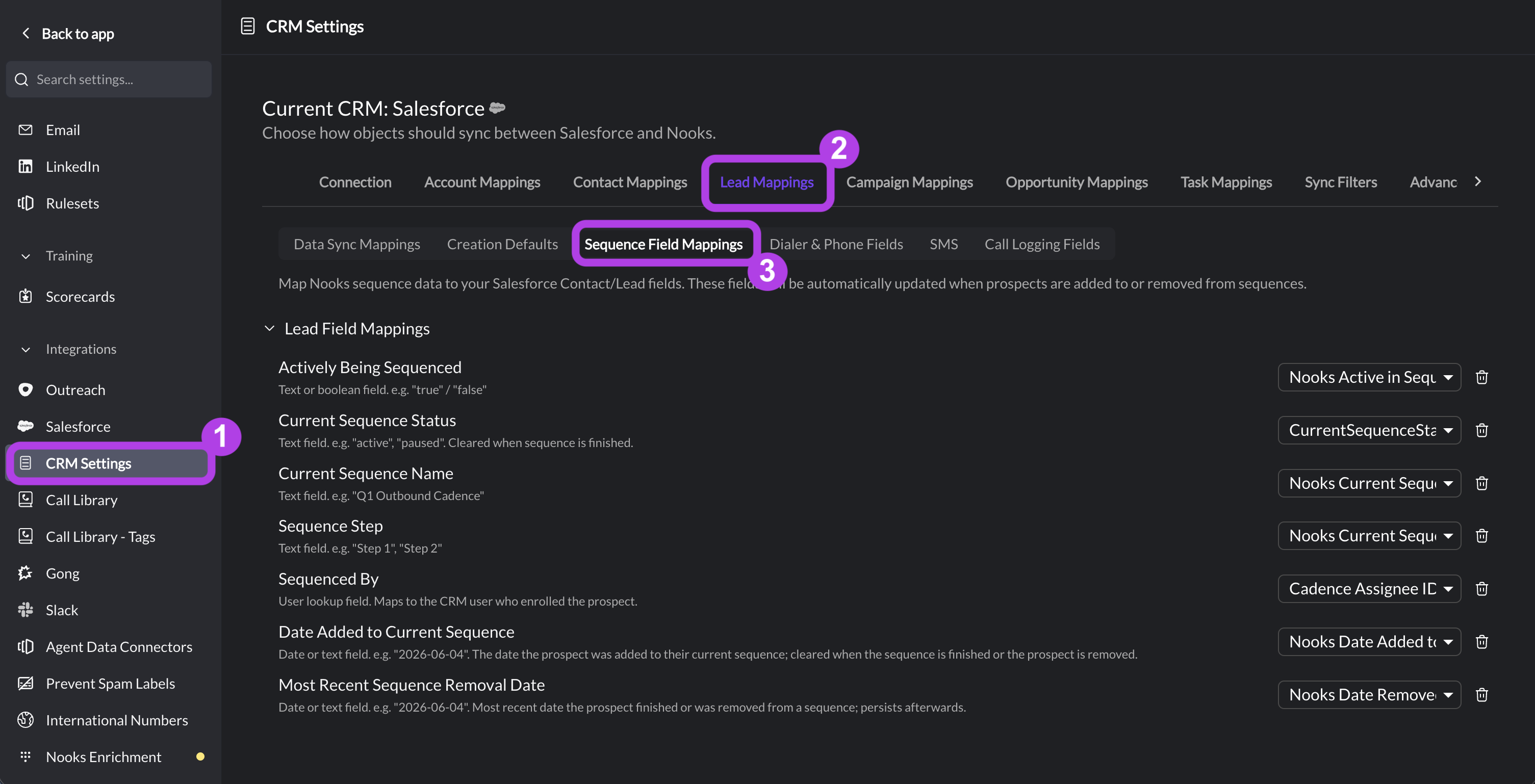Click the Call Library icon
The height and width of the screenshot is (784, 1535).
point(25,499)
